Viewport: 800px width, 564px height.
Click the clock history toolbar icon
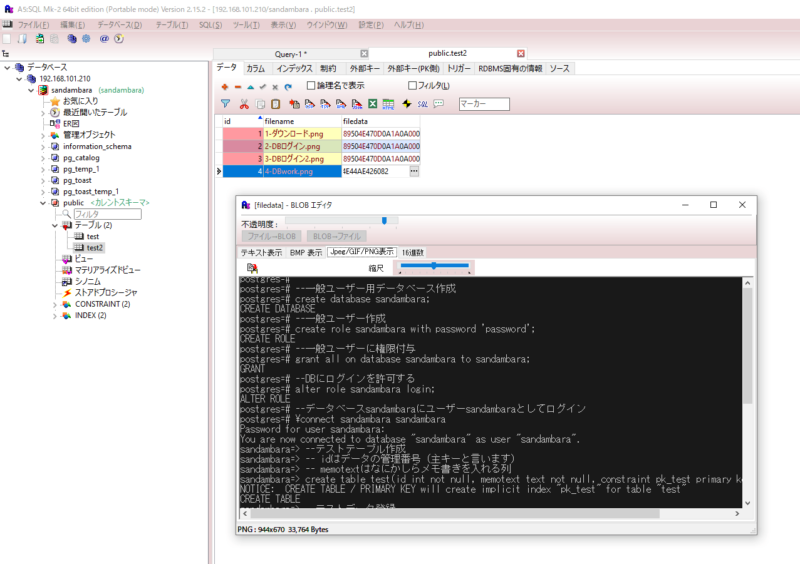click(x=119, y=39)
